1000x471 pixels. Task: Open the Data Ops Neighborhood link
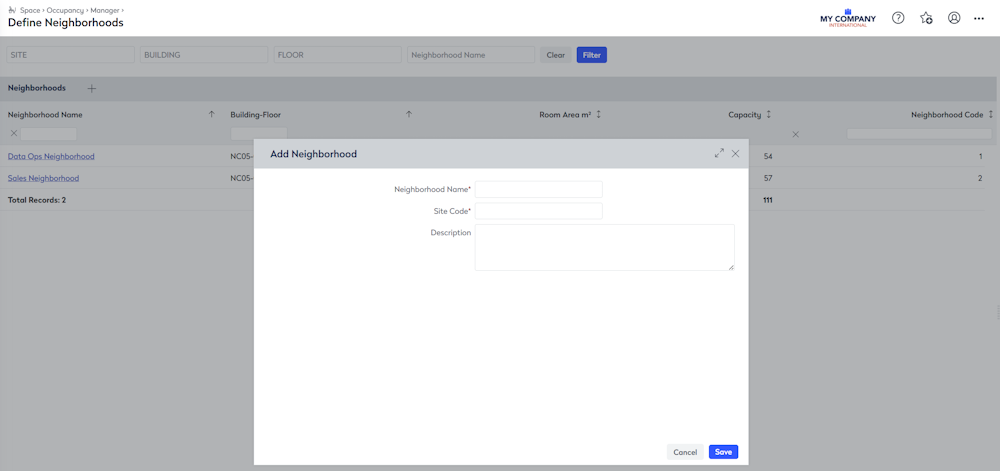tap(51, 156)
